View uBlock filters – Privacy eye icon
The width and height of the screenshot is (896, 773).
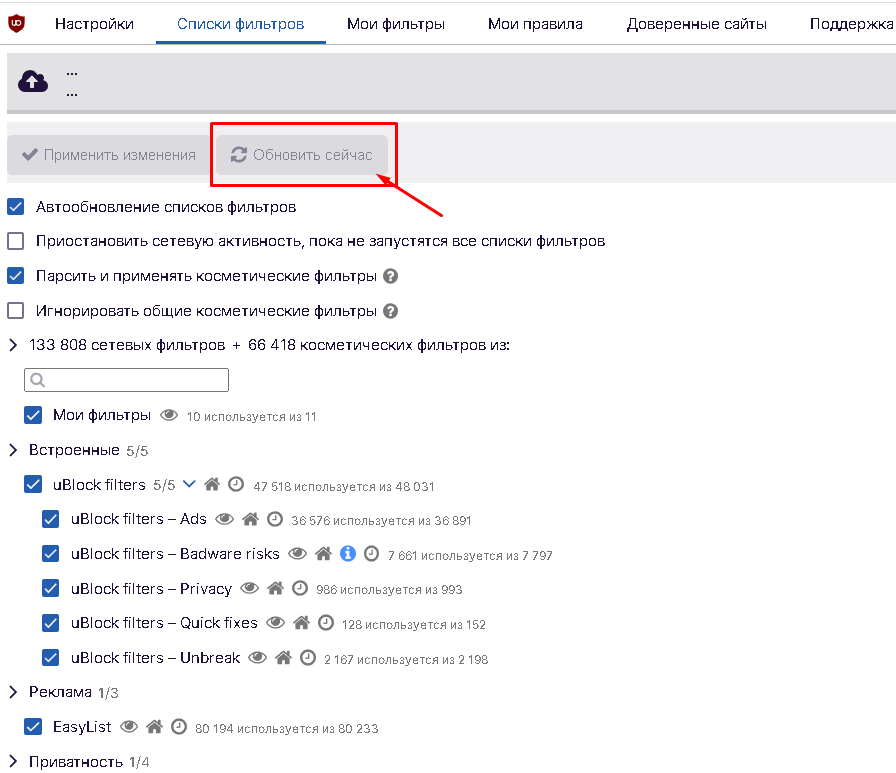[x=250, y=588]
